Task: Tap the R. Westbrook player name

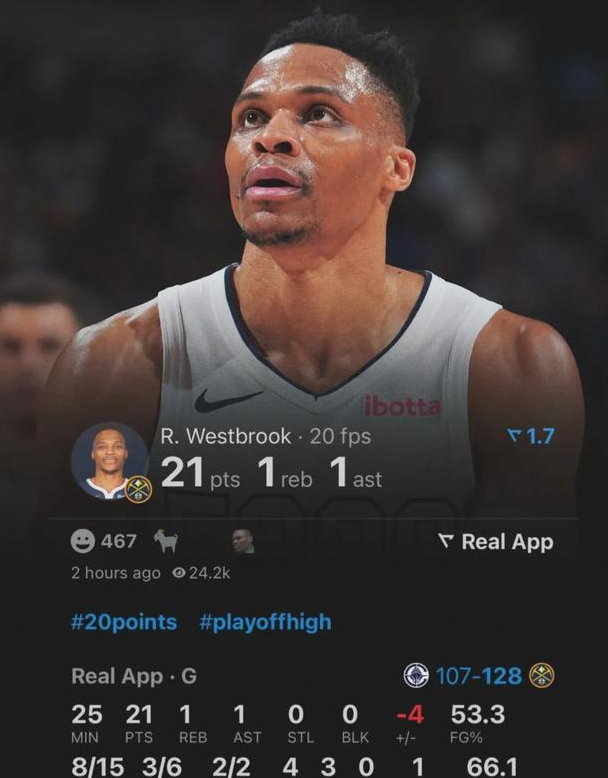Action: 225,436
